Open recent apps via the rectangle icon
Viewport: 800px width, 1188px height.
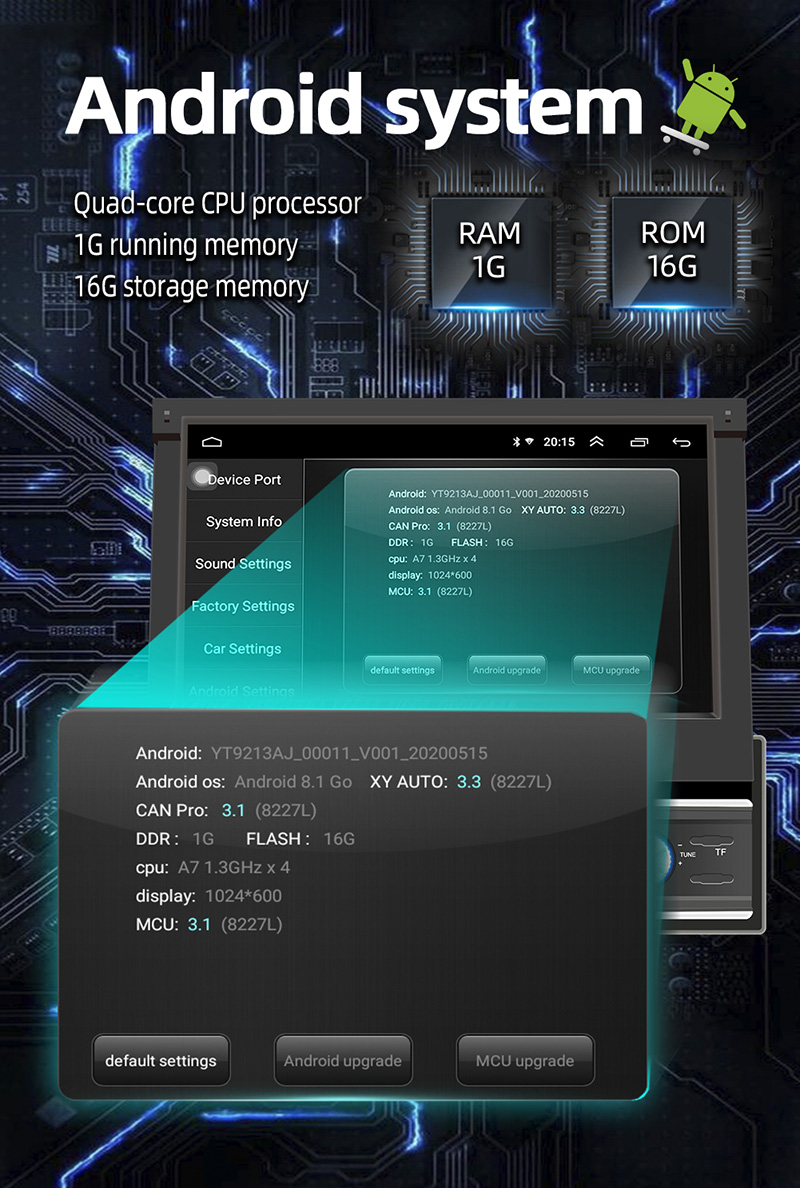639,442
